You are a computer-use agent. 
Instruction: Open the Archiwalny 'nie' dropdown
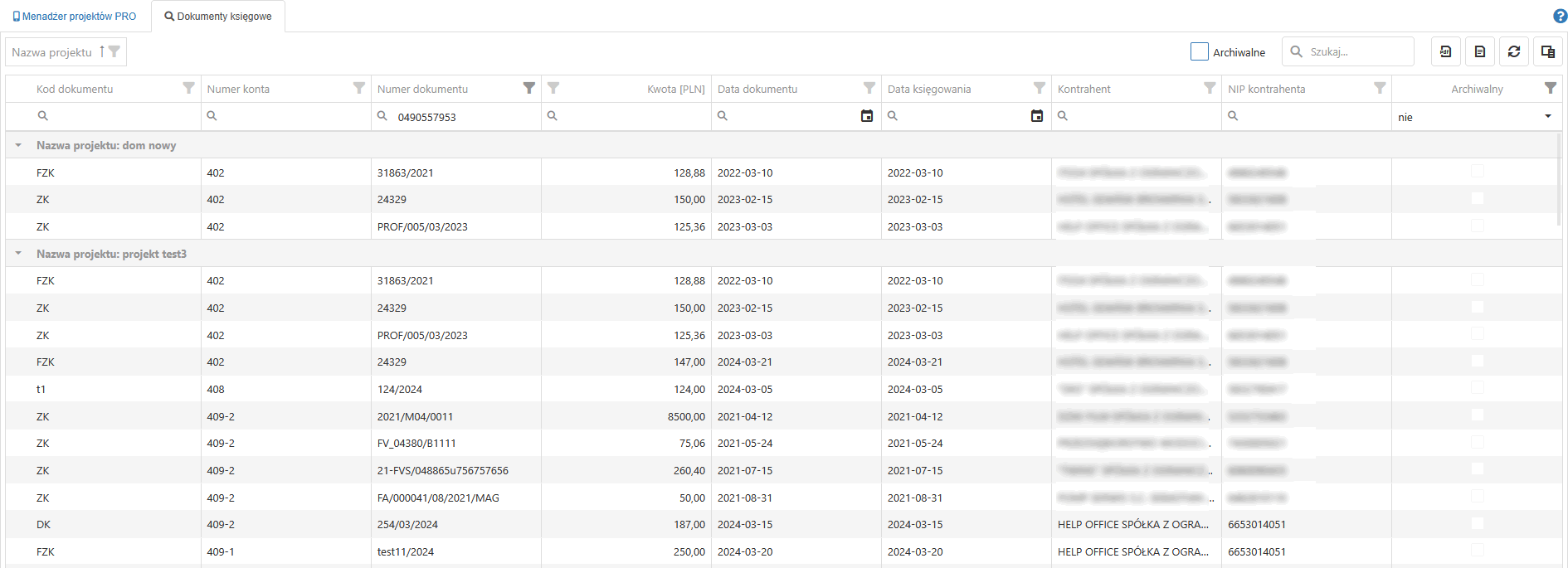click(1547, 117)
